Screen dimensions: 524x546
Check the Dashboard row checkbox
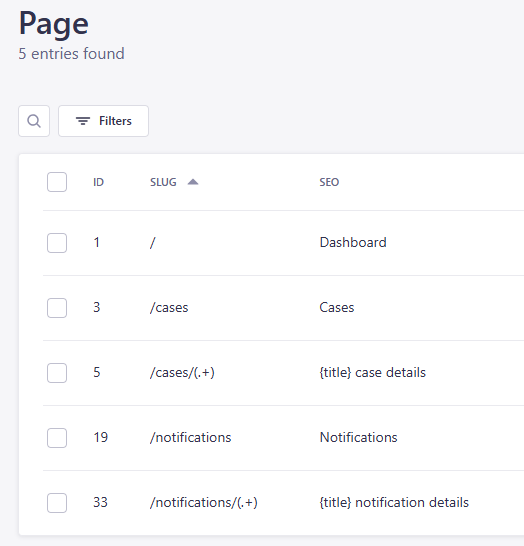coord(57,243)
